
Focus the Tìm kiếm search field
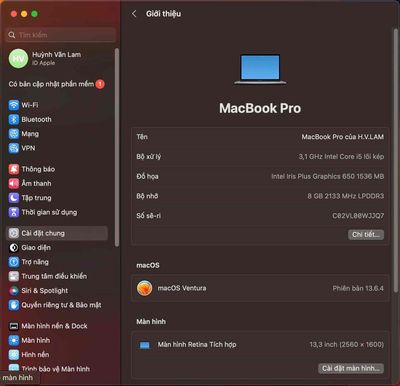point(61,35)
